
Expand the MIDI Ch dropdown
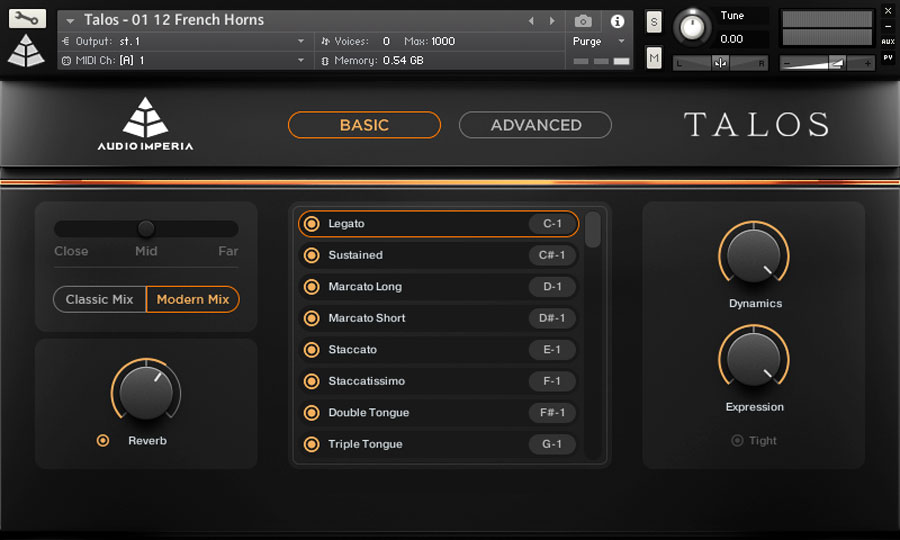point(301,60)
